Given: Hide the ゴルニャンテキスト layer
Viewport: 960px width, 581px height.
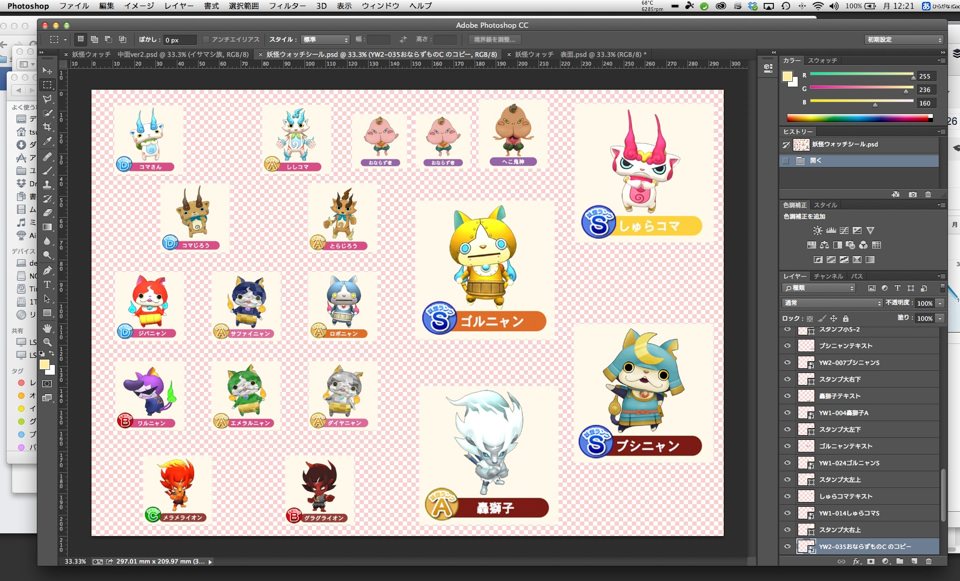Looking at the screenshot, I should [787, 446].
